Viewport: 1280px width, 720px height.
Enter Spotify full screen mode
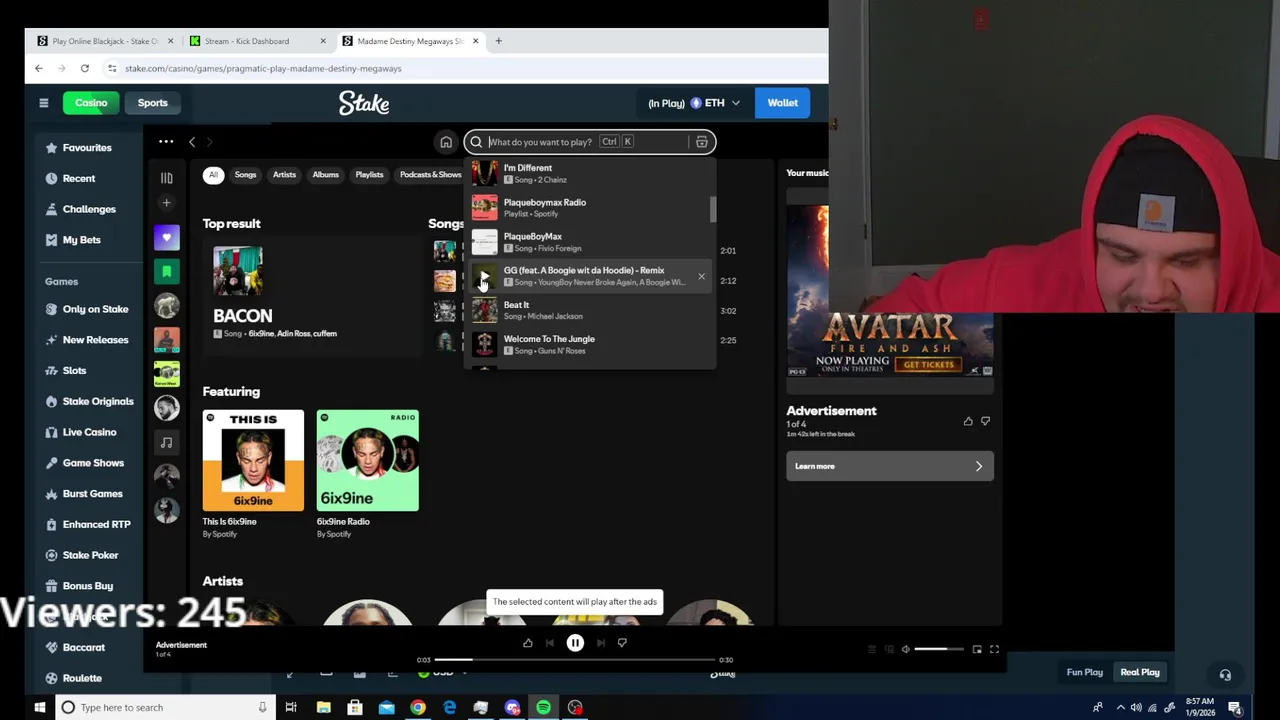pos(994,649)
